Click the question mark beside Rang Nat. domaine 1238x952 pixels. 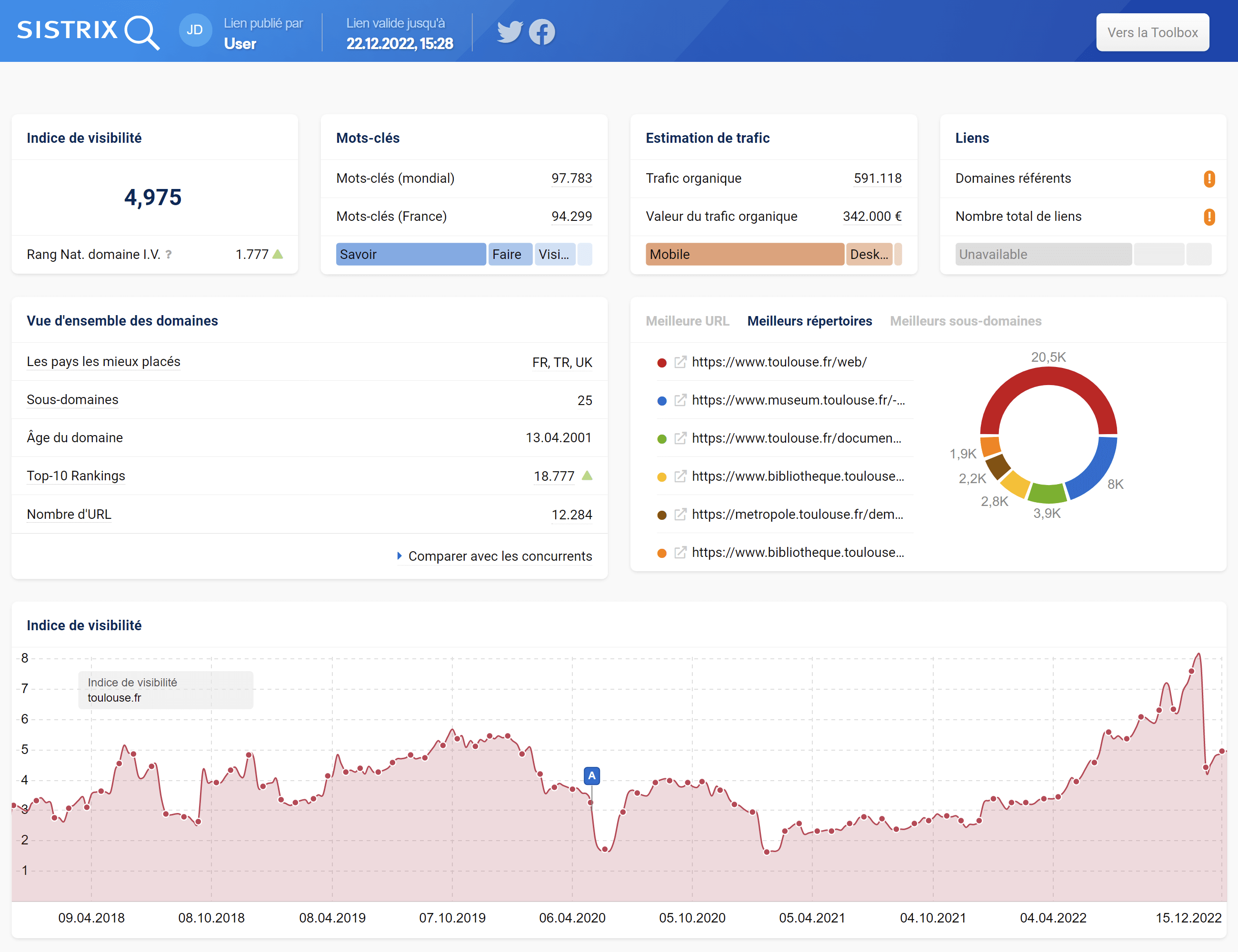(169, 255)
